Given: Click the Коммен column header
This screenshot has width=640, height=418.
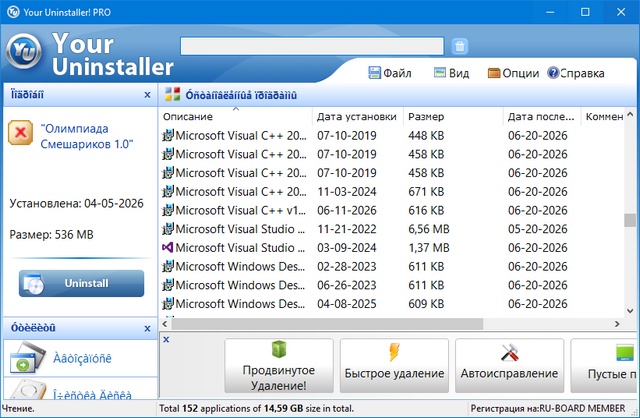Looking at the screenshot, I should tap(603, 117).
